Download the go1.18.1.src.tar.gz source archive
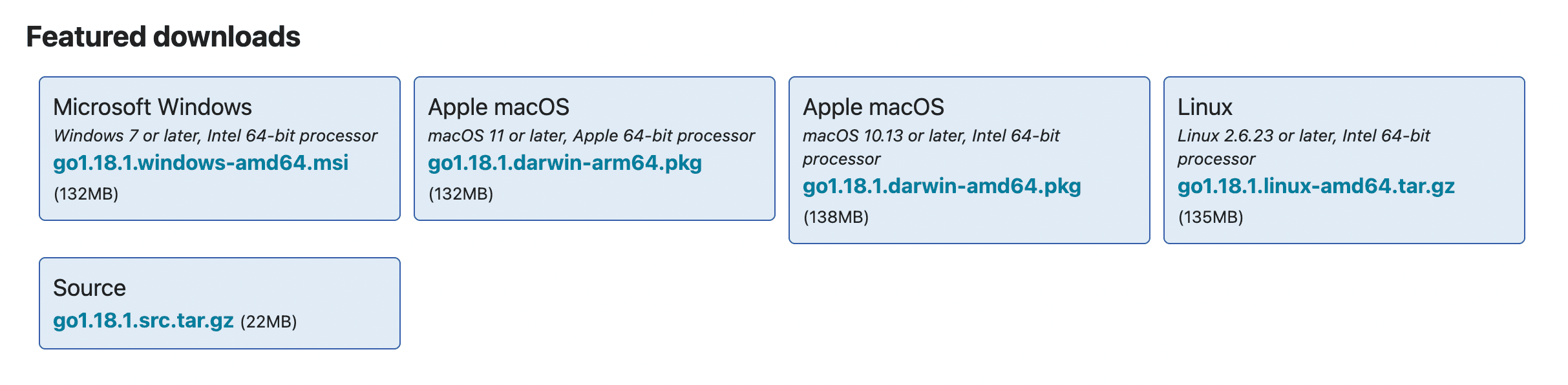 tap(143, 320)
